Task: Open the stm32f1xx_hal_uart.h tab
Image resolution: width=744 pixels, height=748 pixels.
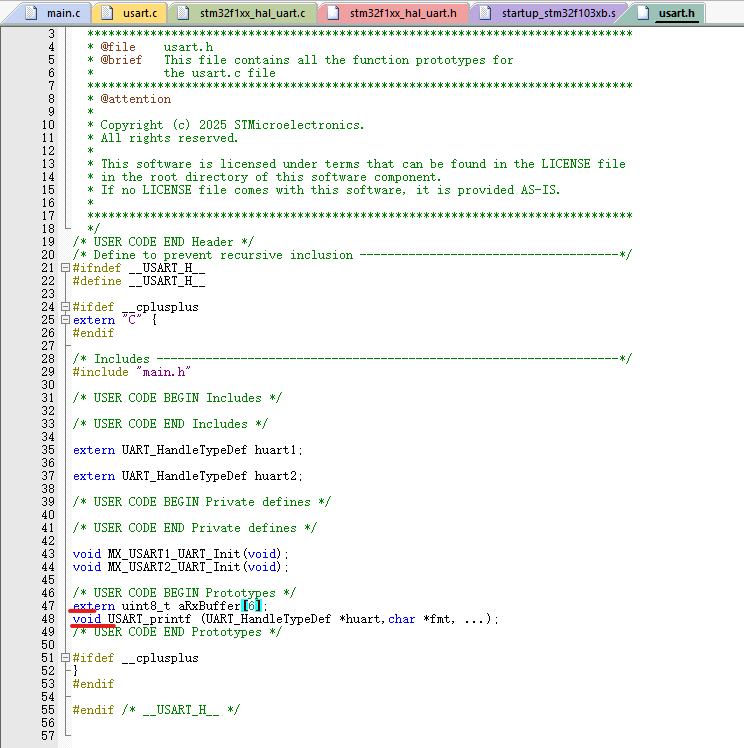Action: click(395, 13)
